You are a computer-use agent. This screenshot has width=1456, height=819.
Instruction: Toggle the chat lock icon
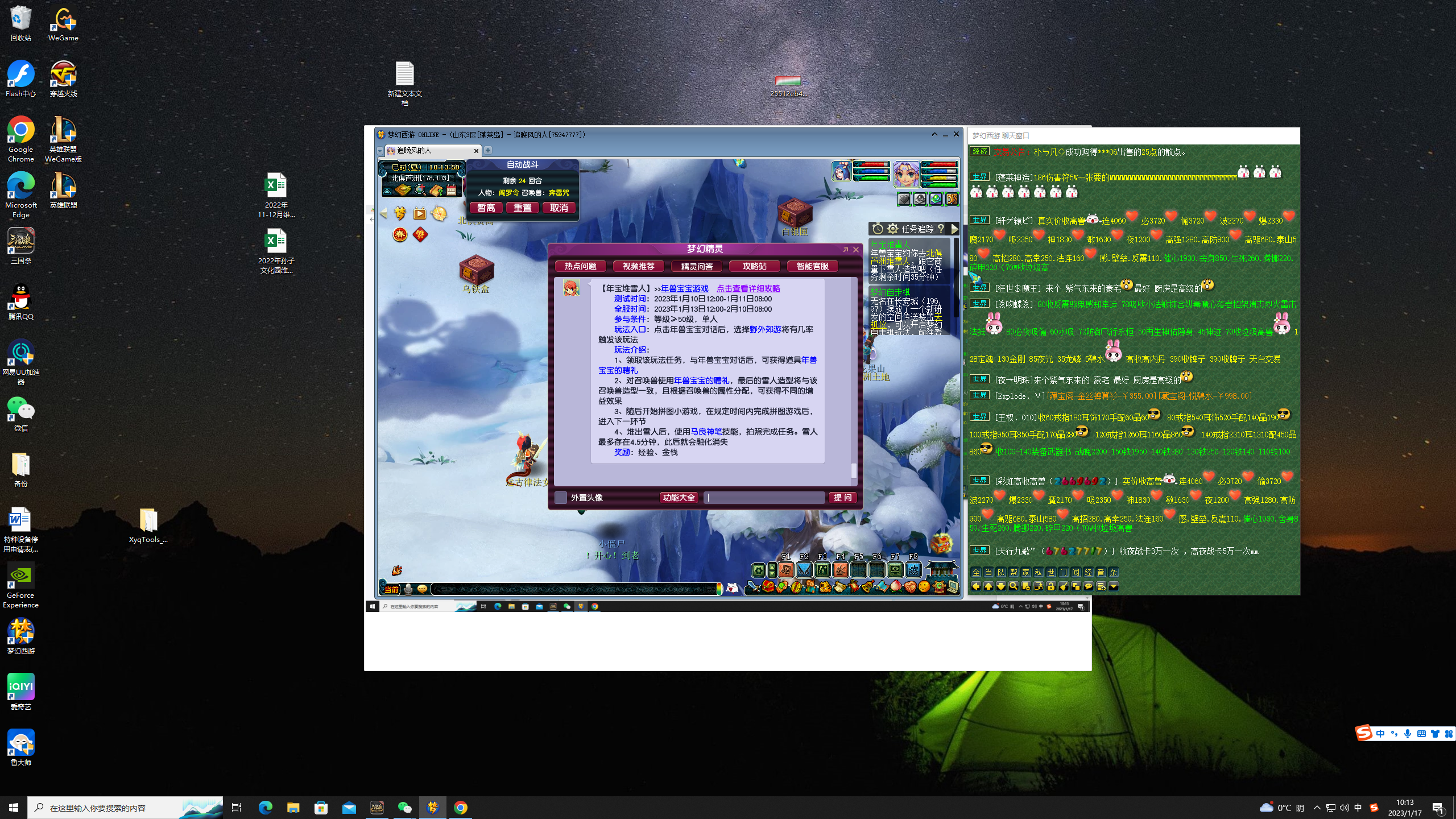point(1051,586)
